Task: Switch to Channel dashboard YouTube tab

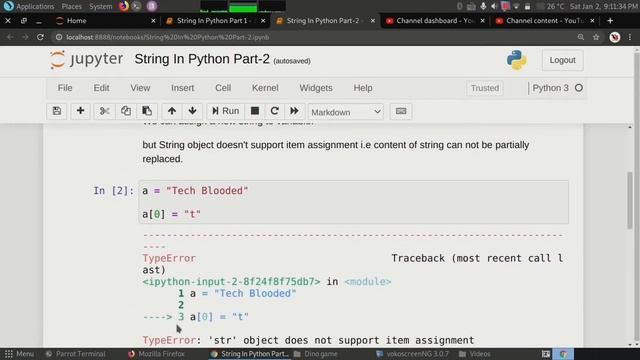Action: (435, 21)
